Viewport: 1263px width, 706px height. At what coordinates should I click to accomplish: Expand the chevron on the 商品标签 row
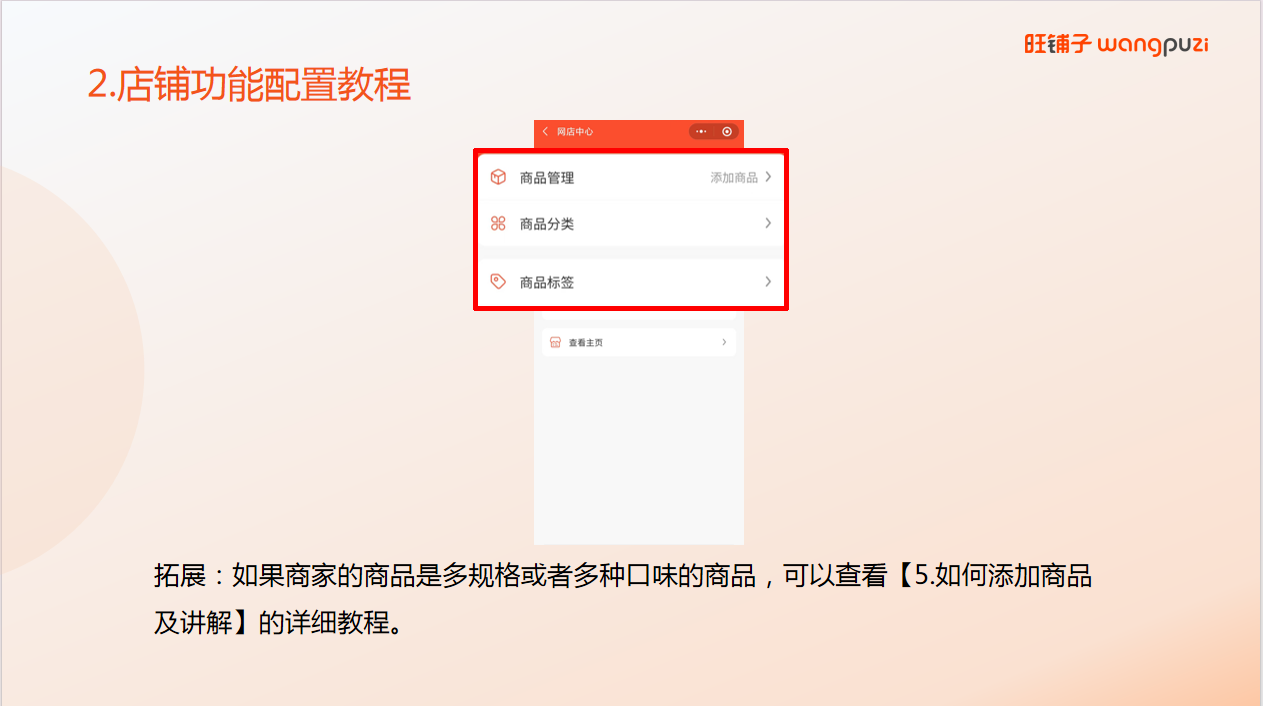(x=768, y=281)
